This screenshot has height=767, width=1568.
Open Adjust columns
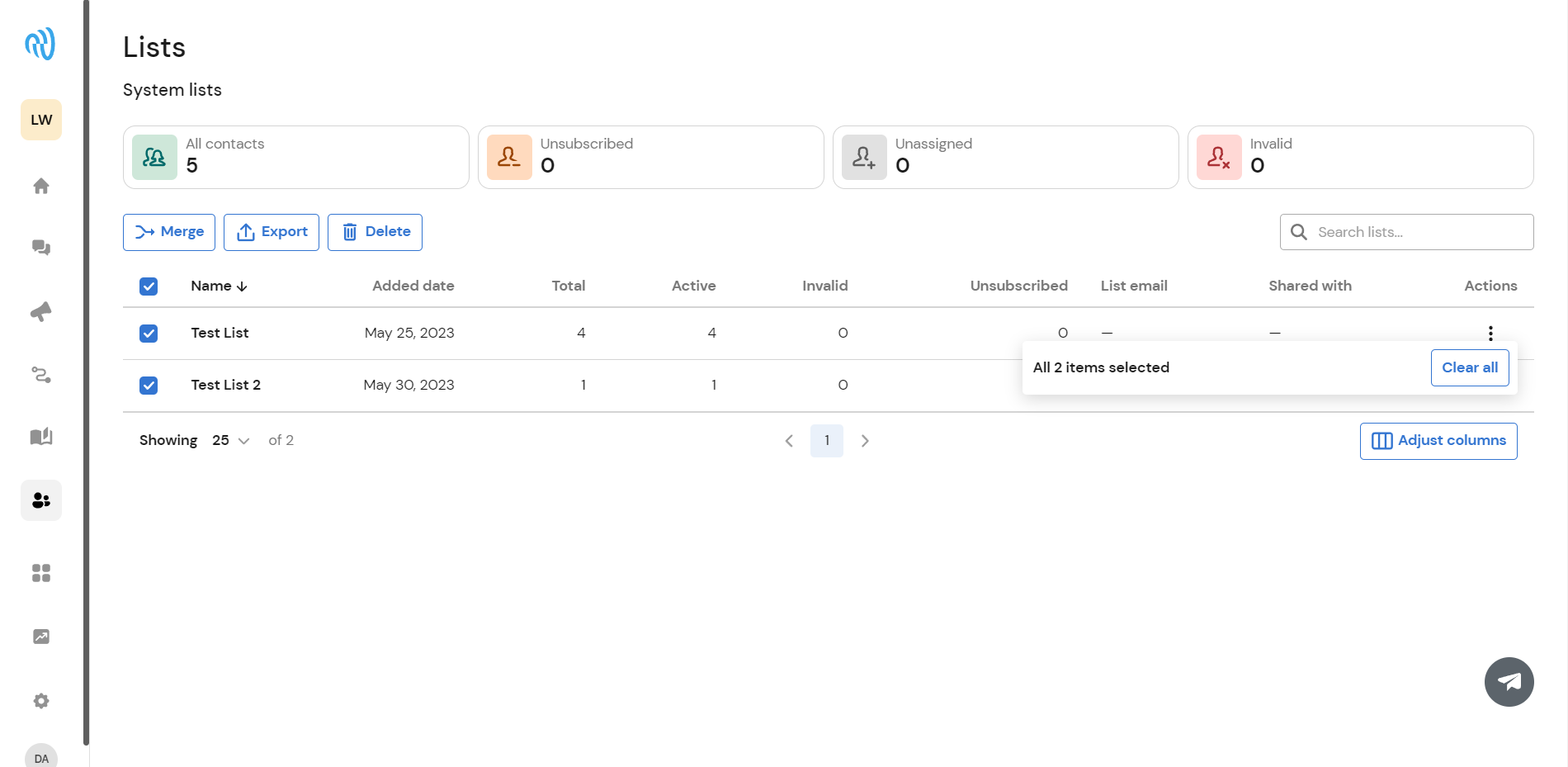coord(1438,441)
